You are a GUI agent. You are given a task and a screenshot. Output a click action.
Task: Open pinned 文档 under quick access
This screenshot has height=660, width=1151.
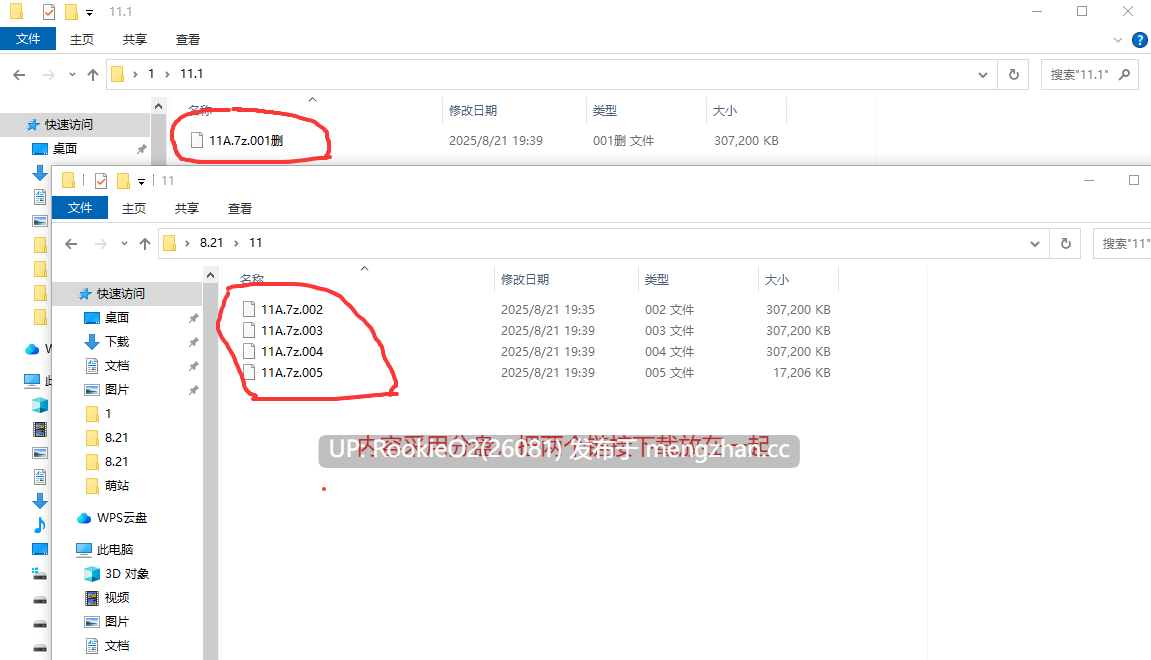tap(117, 366)
